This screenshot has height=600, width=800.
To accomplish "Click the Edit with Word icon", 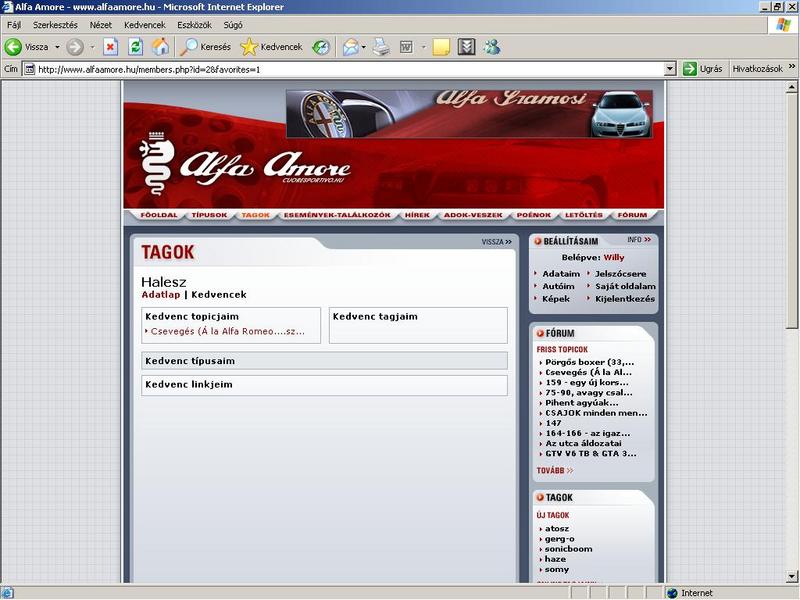I will pyautogui.click(x=407, y=47).
